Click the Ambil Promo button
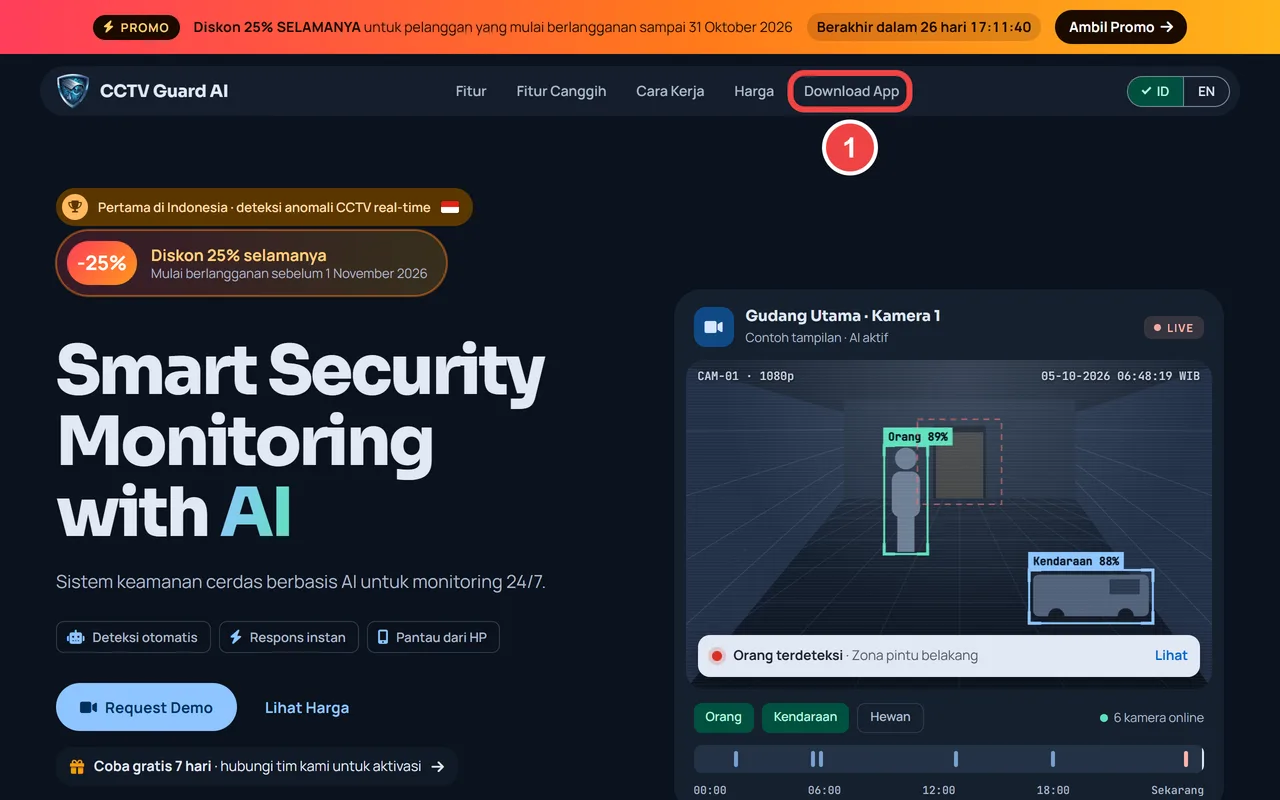The width and height of the screenshot is (1280, 800). [1121, 27]
